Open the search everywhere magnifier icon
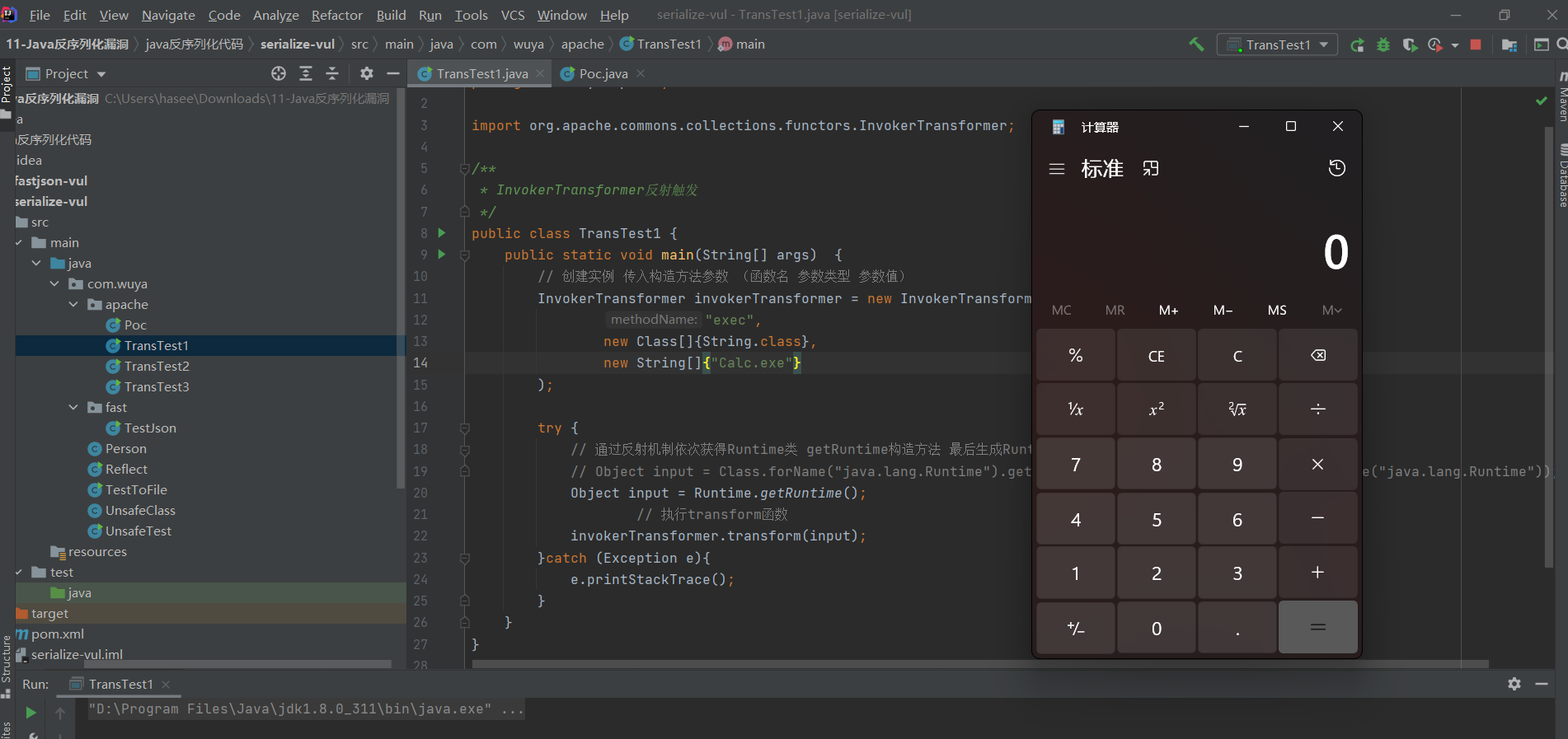 pos(1561,44)
